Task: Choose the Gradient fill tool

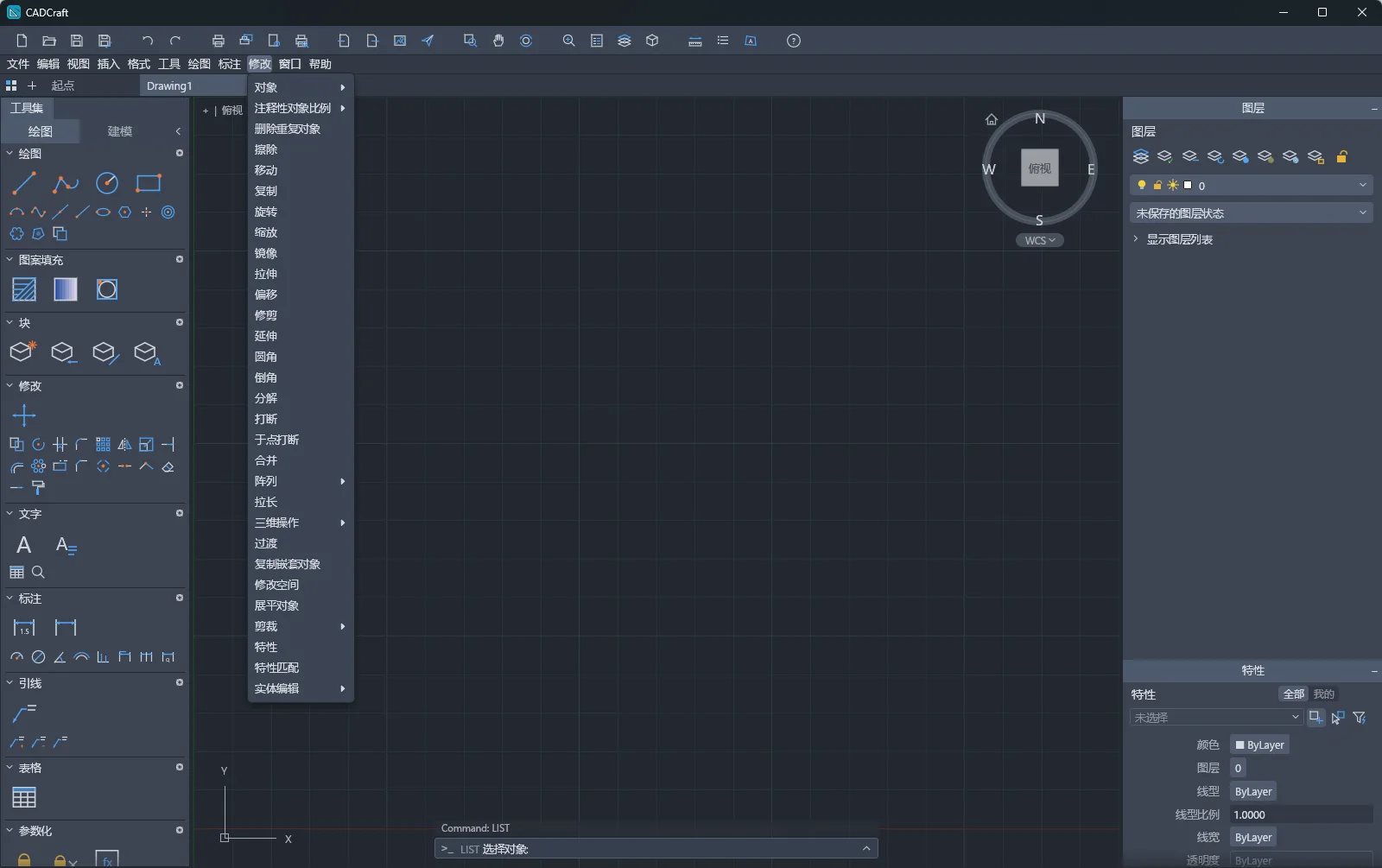Action: (x=66, y=289)
